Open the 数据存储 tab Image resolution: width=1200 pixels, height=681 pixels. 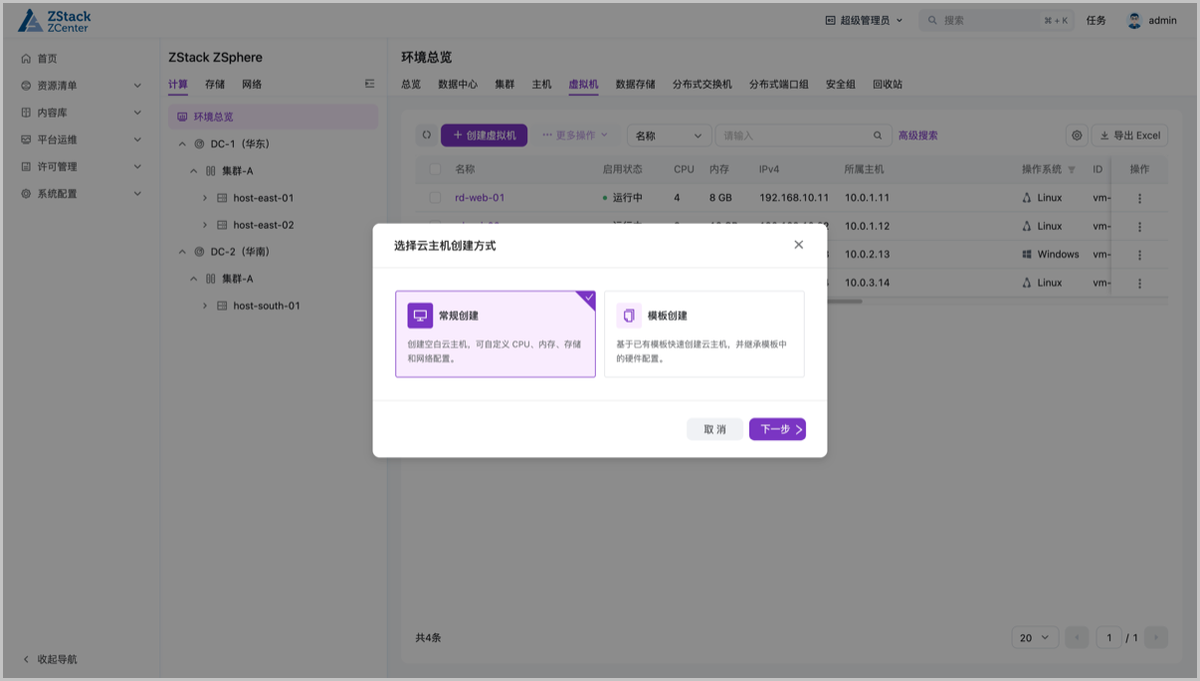(636, 85)
